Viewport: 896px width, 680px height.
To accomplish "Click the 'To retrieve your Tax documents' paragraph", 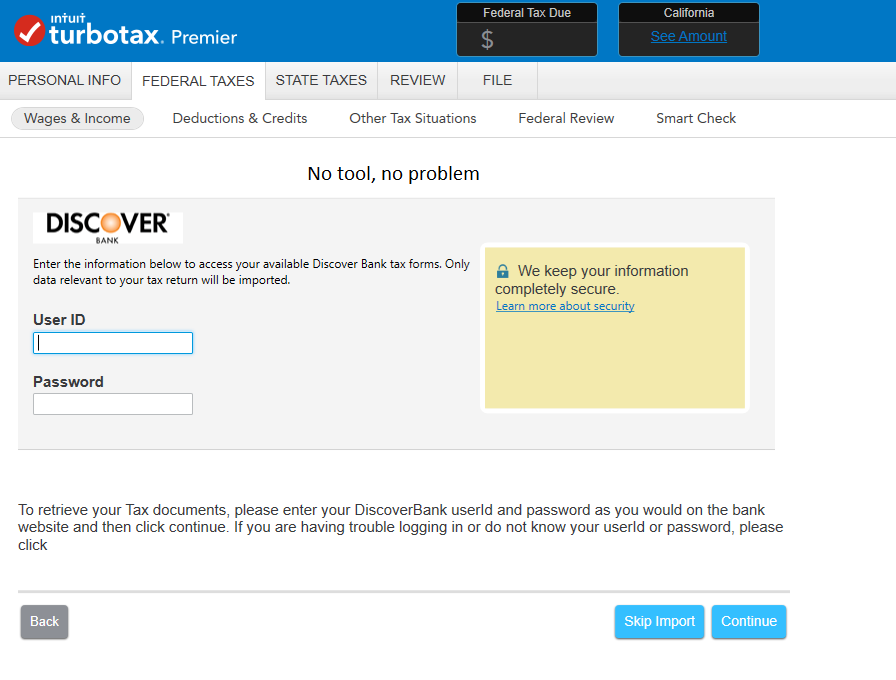I will [x=401, y=527].
